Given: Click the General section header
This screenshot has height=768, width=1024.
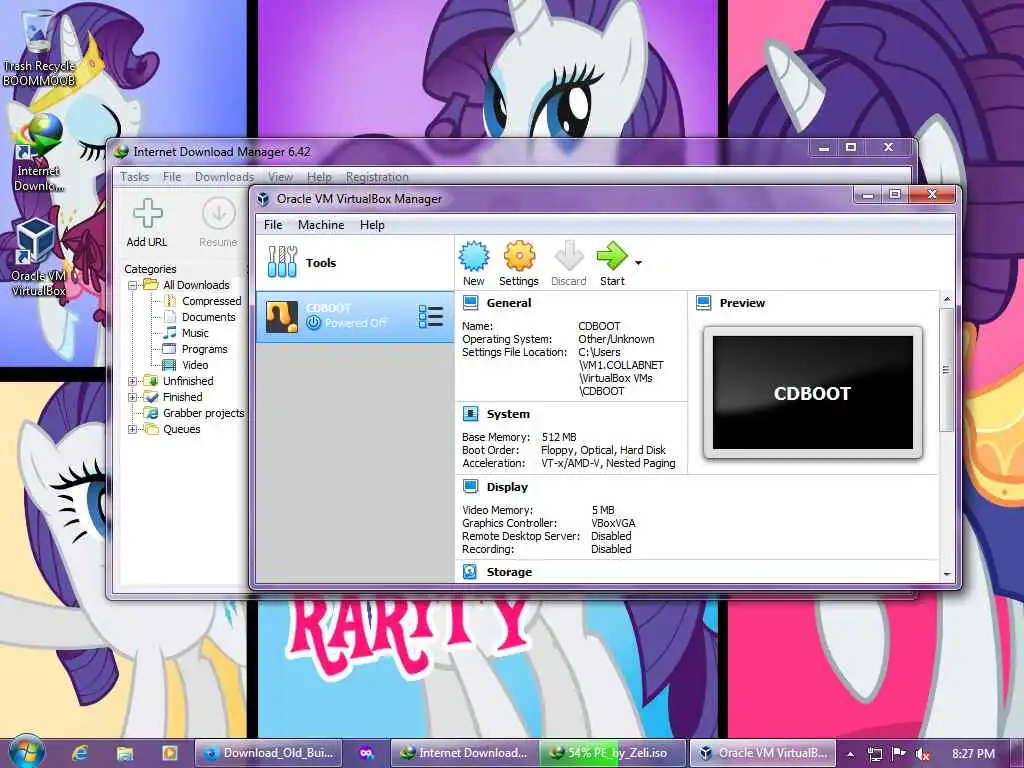Looking at the screenshot, I should click(509, 303).
